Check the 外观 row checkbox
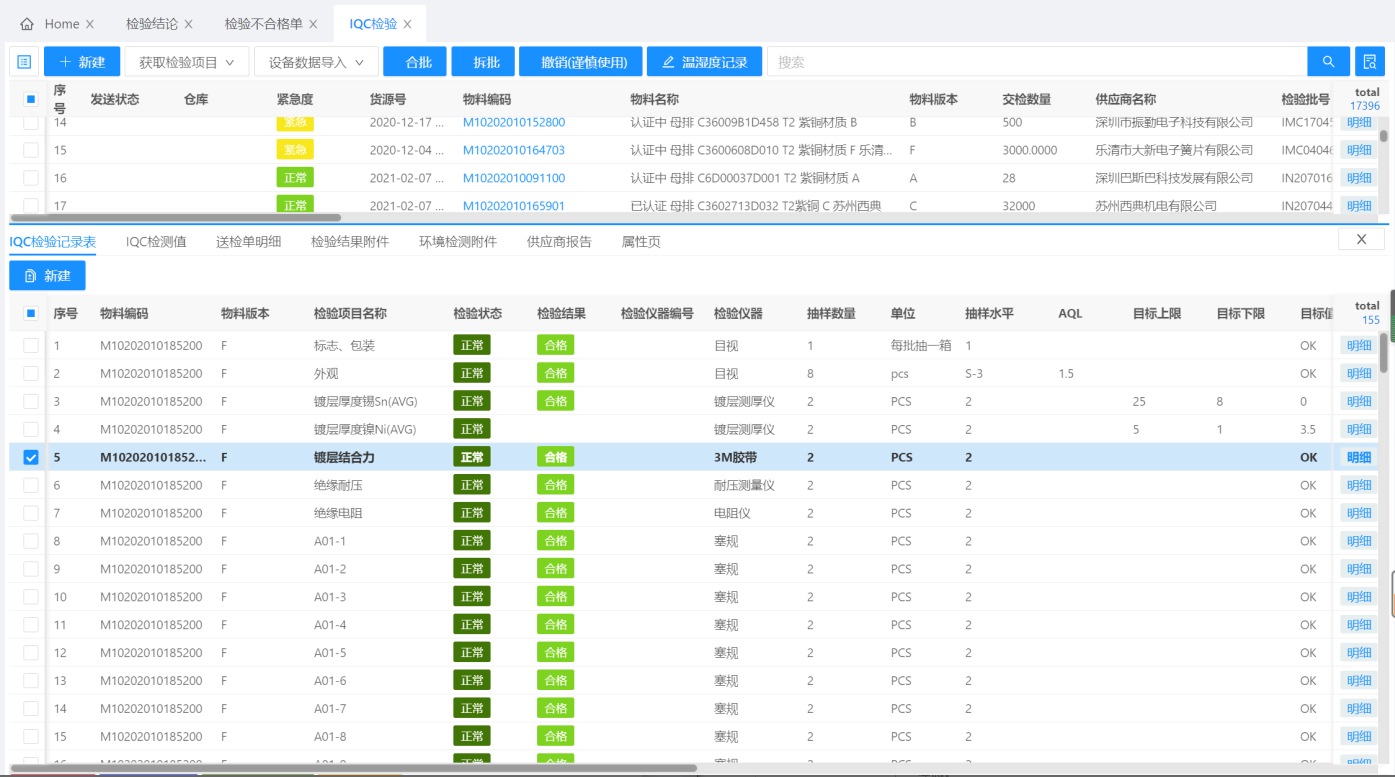1395x777 pixels. coord(31,373)
